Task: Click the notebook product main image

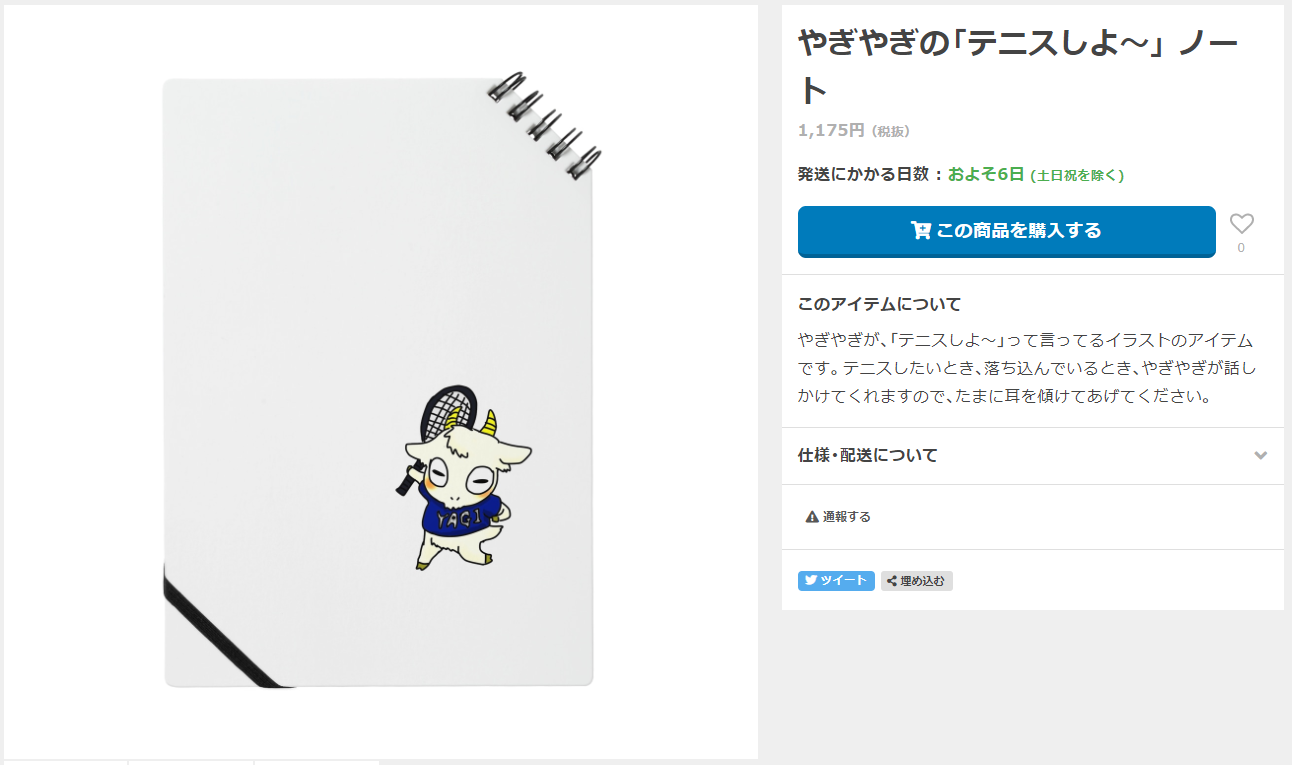Action: tap(381, 382)
